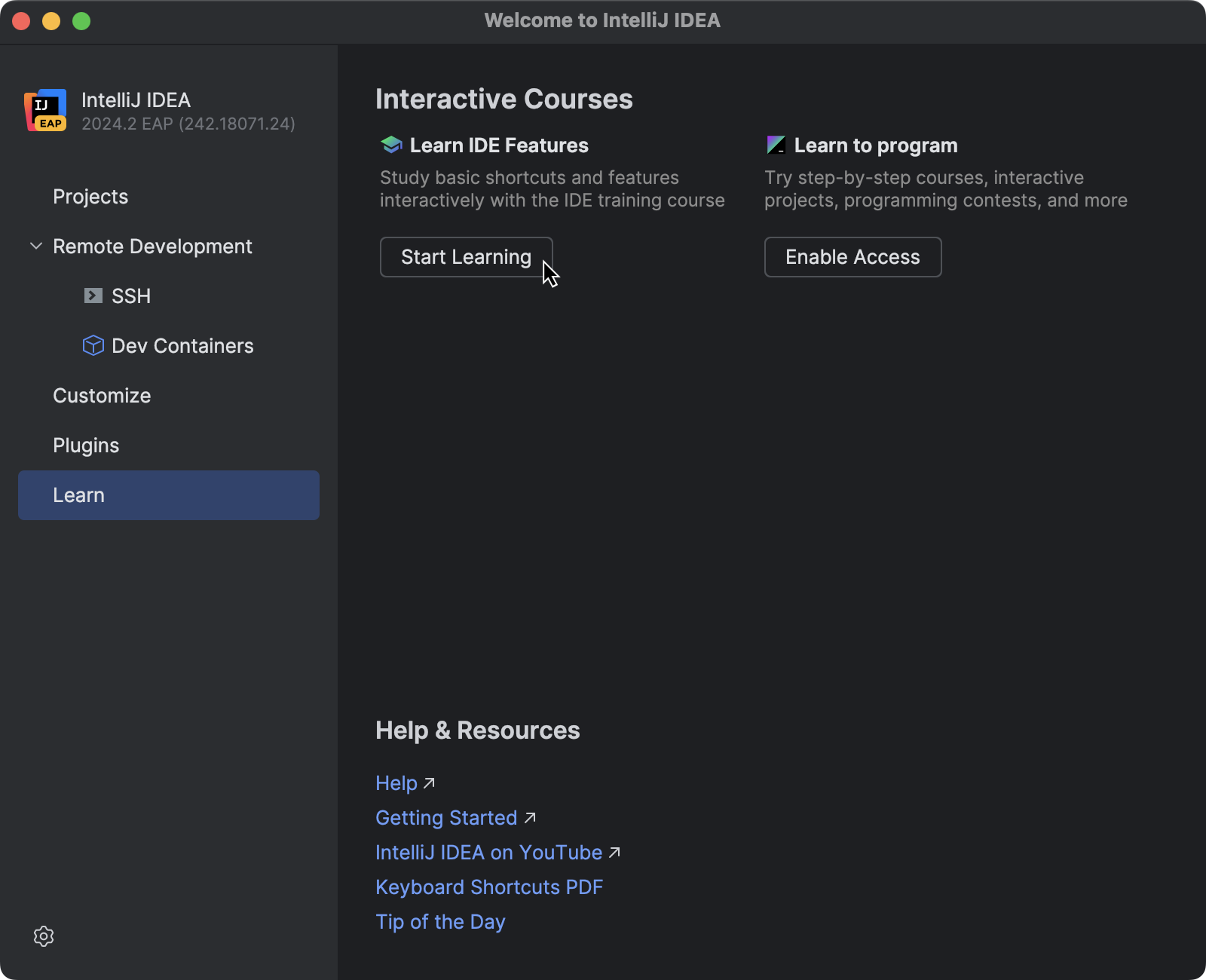Image resolution: width=1206 pixels, height=980 pixels.
Task: Download the Keyboard Shortcuts PDF
Action: point(489,887)
